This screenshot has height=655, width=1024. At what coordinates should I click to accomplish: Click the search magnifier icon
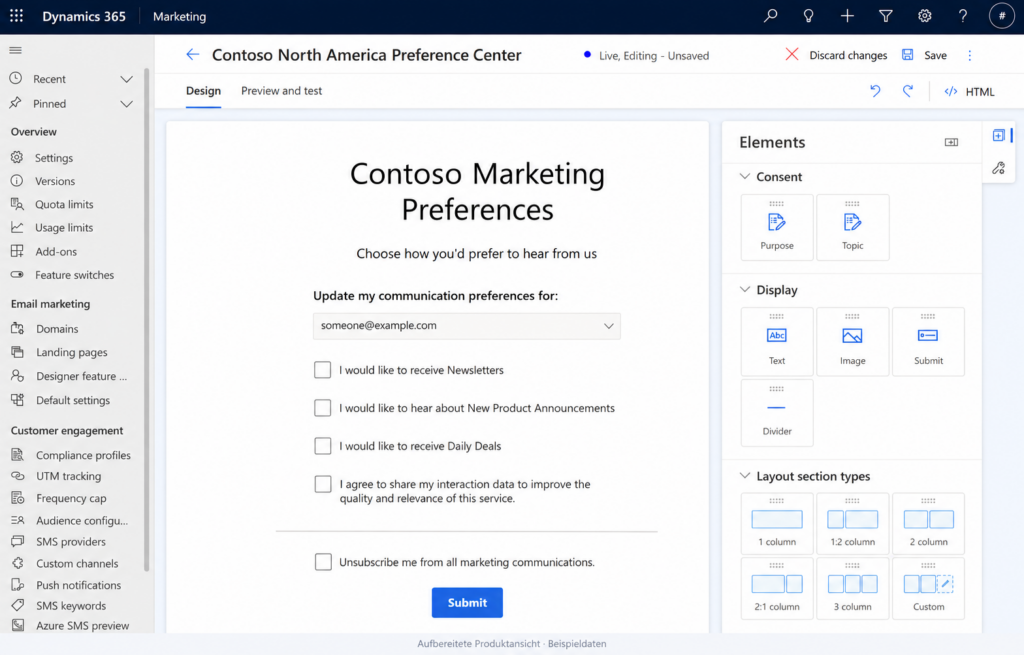click(771, 16)
